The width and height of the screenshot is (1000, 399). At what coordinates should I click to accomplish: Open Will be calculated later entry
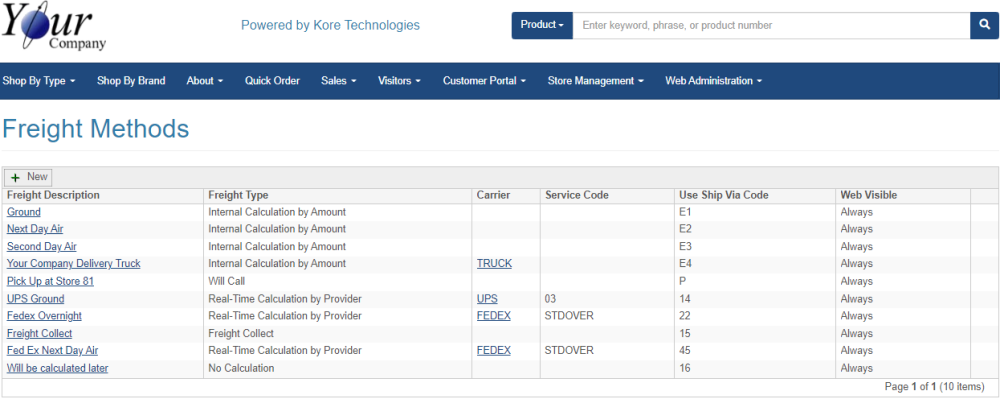click(x=57, y=368)
